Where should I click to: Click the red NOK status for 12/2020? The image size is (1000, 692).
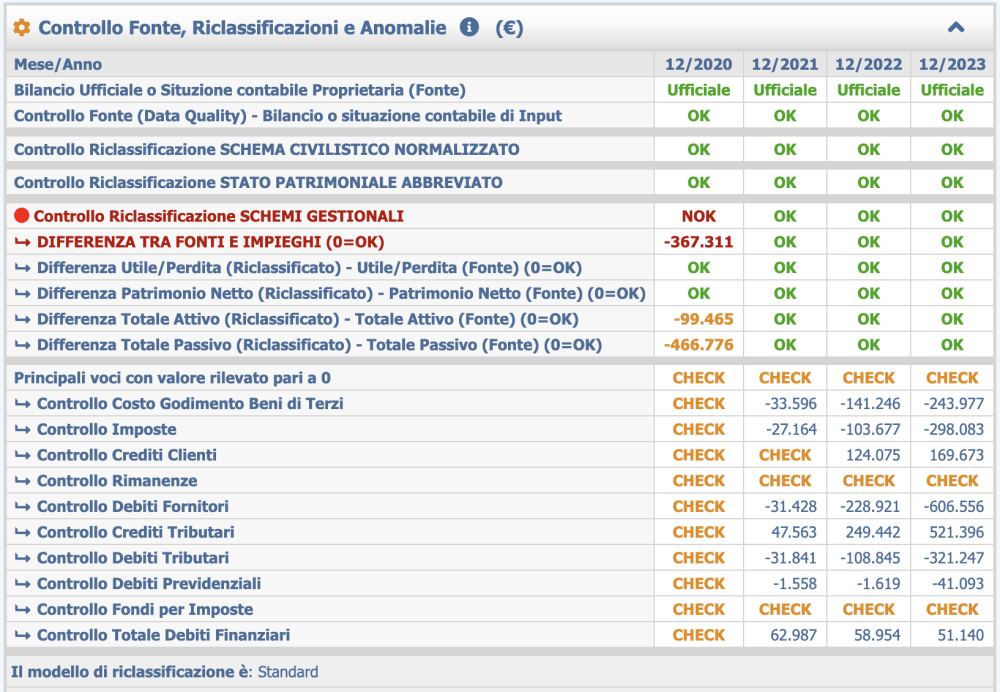tap(698, 216)
